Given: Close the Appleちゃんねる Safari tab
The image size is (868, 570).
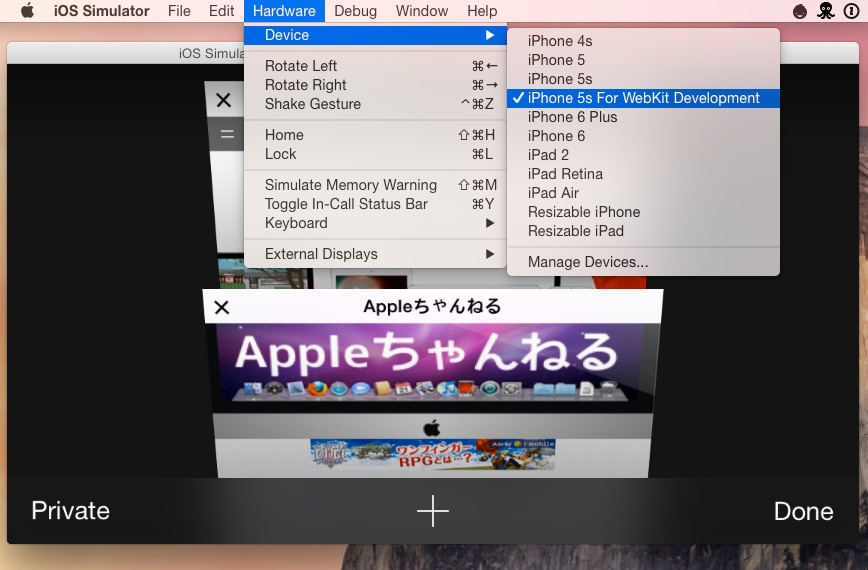Looking at the screenshot, I should (x=221, y=307).
